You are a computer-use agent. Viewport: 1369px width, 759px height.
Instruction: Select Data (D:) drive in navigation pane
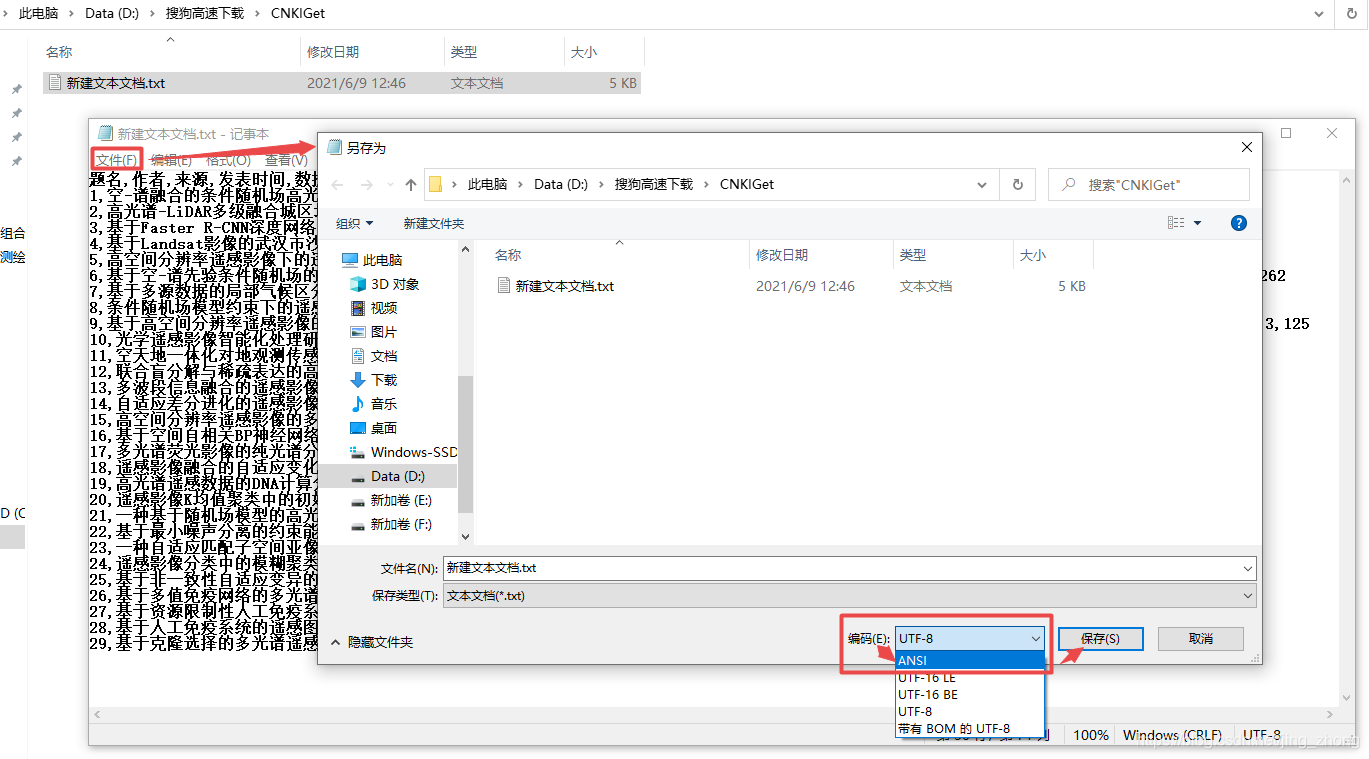tap(387, 476)
